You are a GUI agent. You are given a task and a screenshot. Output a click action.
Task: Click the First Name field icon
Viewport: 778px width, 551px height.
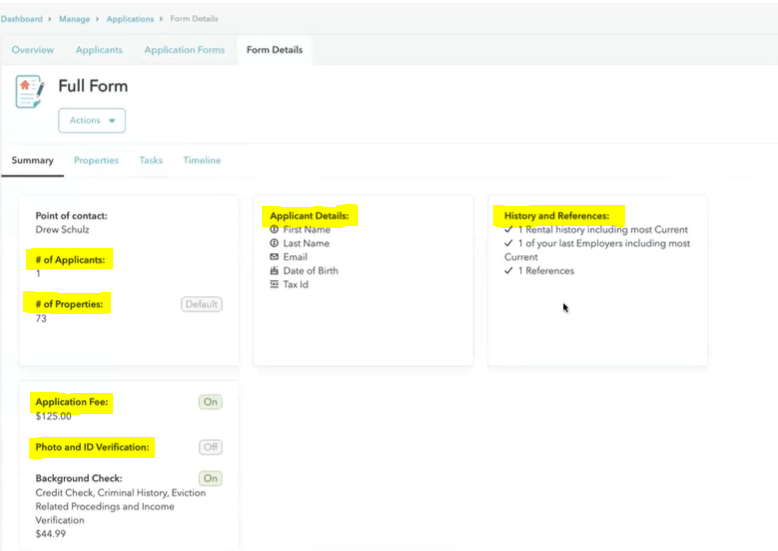275,230
